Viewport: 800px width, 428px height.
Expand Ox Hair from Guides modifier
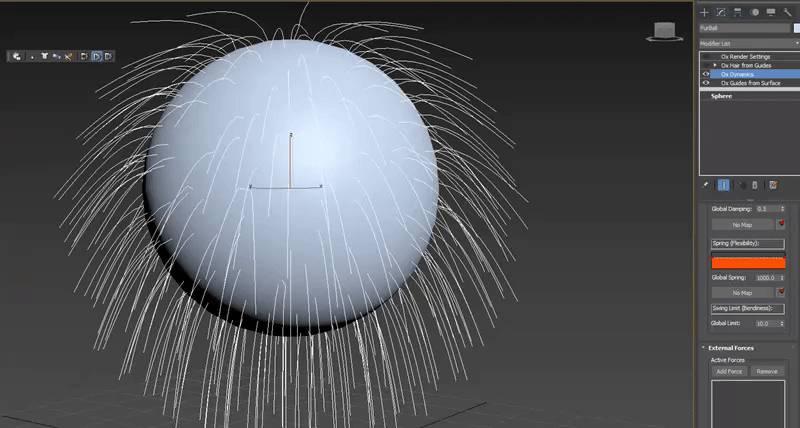point(715,65)
